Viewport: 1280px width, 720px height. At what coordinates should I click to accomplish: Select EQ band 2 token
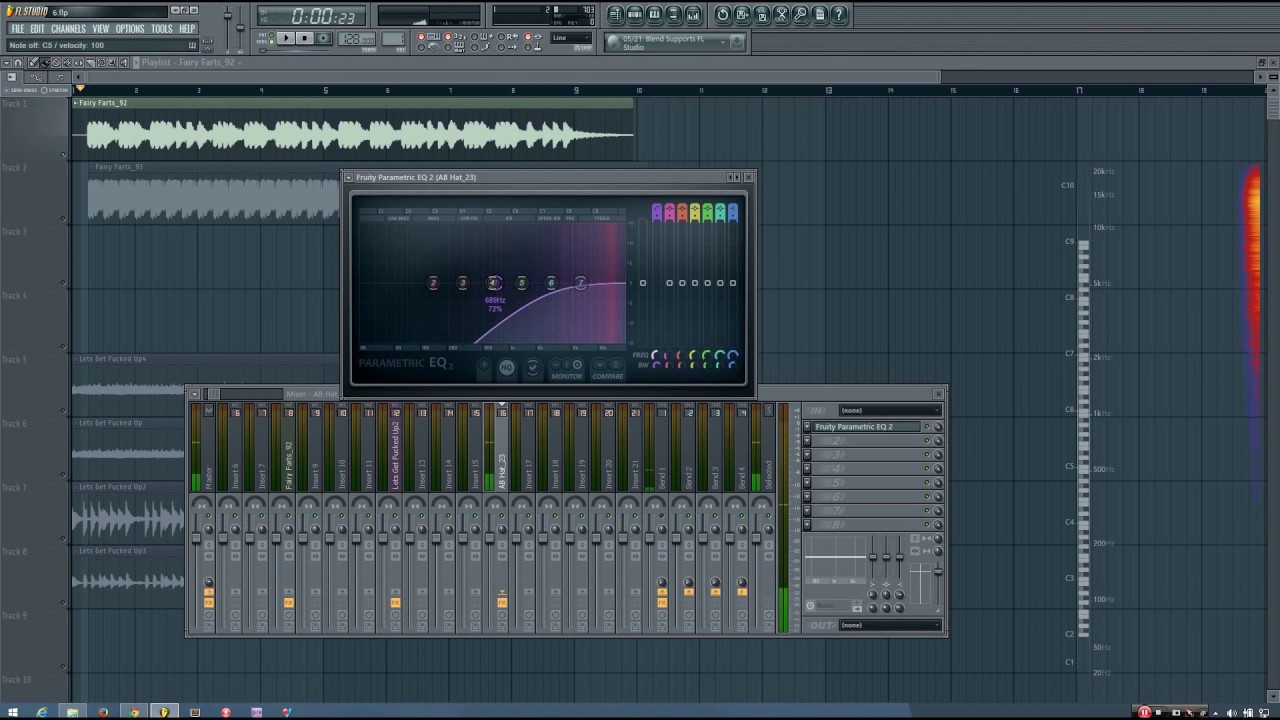point(433,283)
